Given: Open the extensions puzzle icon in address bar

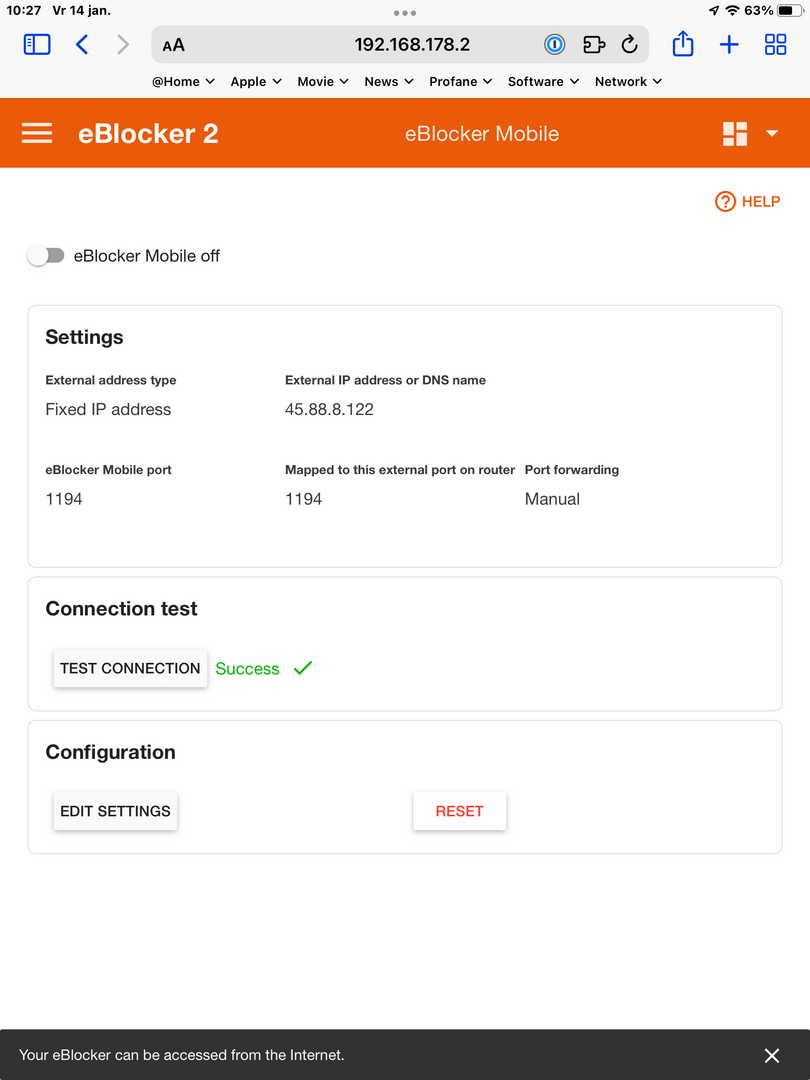Looking at the screenshot, I should [594, 45].
